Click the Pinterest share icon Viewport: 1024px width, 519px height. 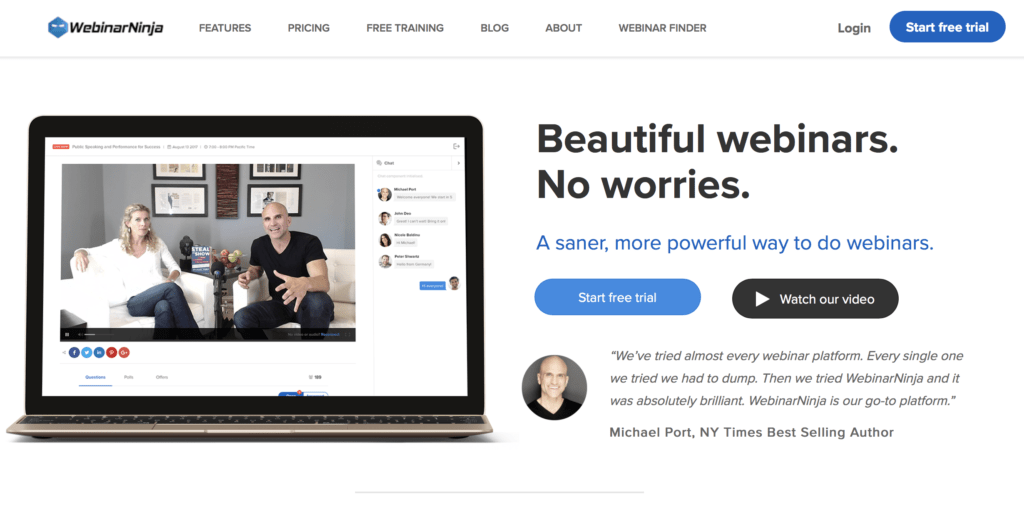point(112,353)
